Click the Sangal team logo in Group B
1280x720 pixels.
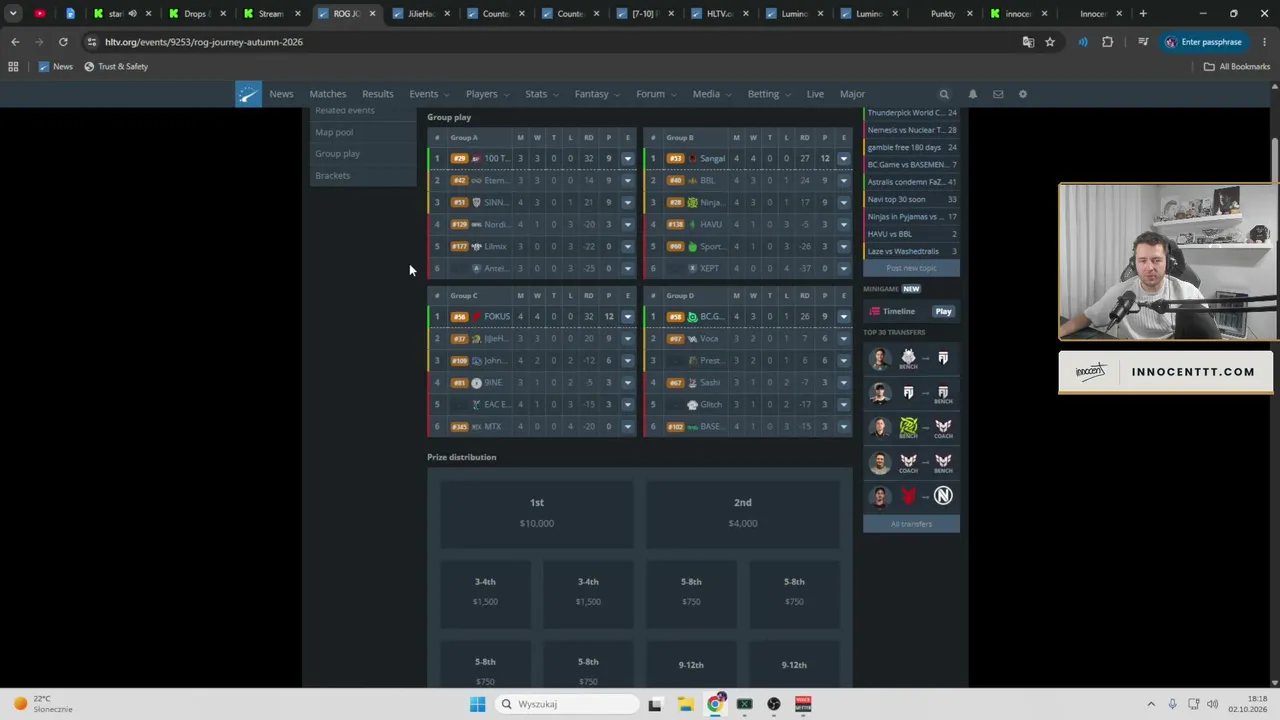pyautogui.click(x=692, y=158)
